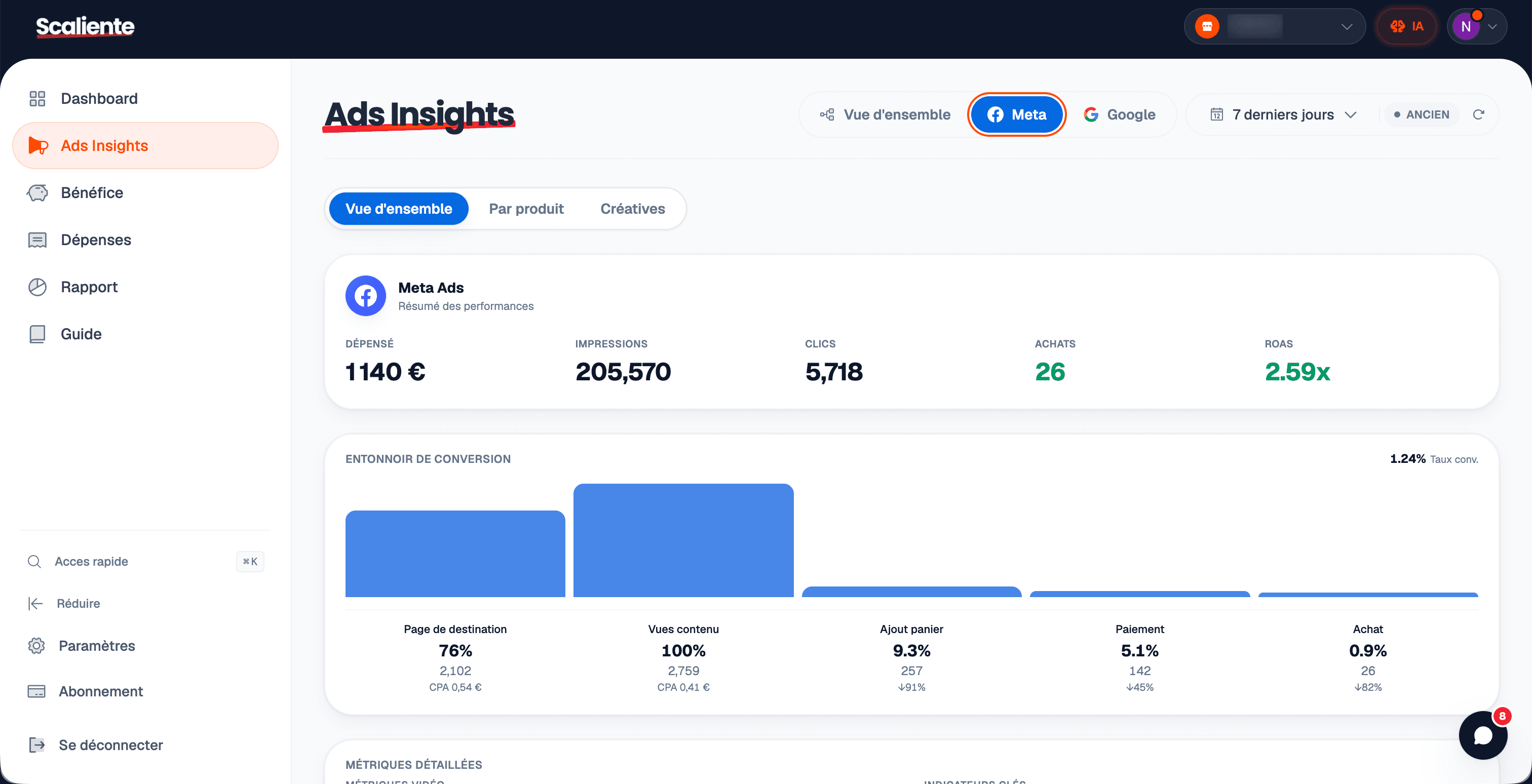Click the DÉPENSÉ value 1 140 €
The image size is (1532, 784).
(386, 372)
